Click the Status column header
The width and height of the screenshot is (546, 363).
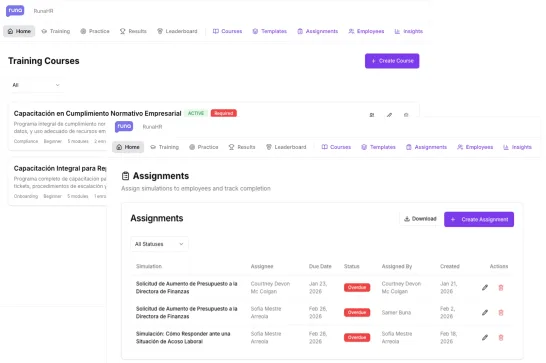pos(351,267)
